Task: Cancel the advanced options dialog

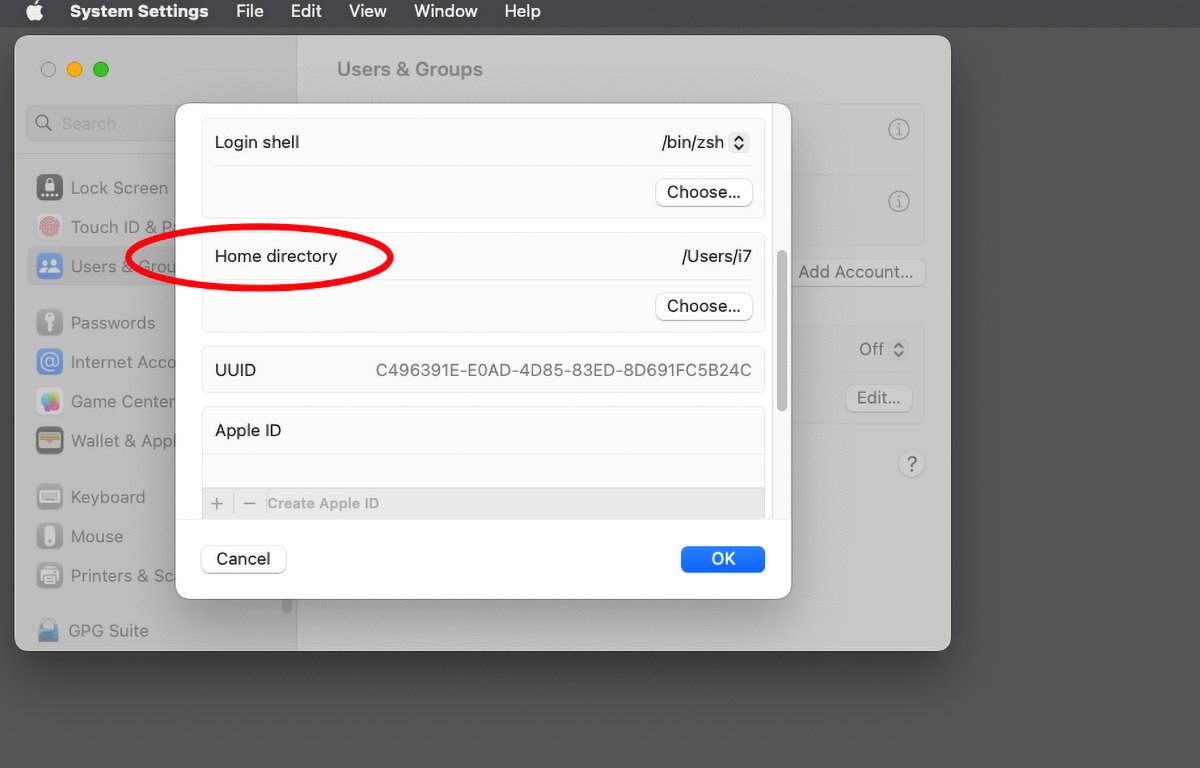Action: pos(243,559)
